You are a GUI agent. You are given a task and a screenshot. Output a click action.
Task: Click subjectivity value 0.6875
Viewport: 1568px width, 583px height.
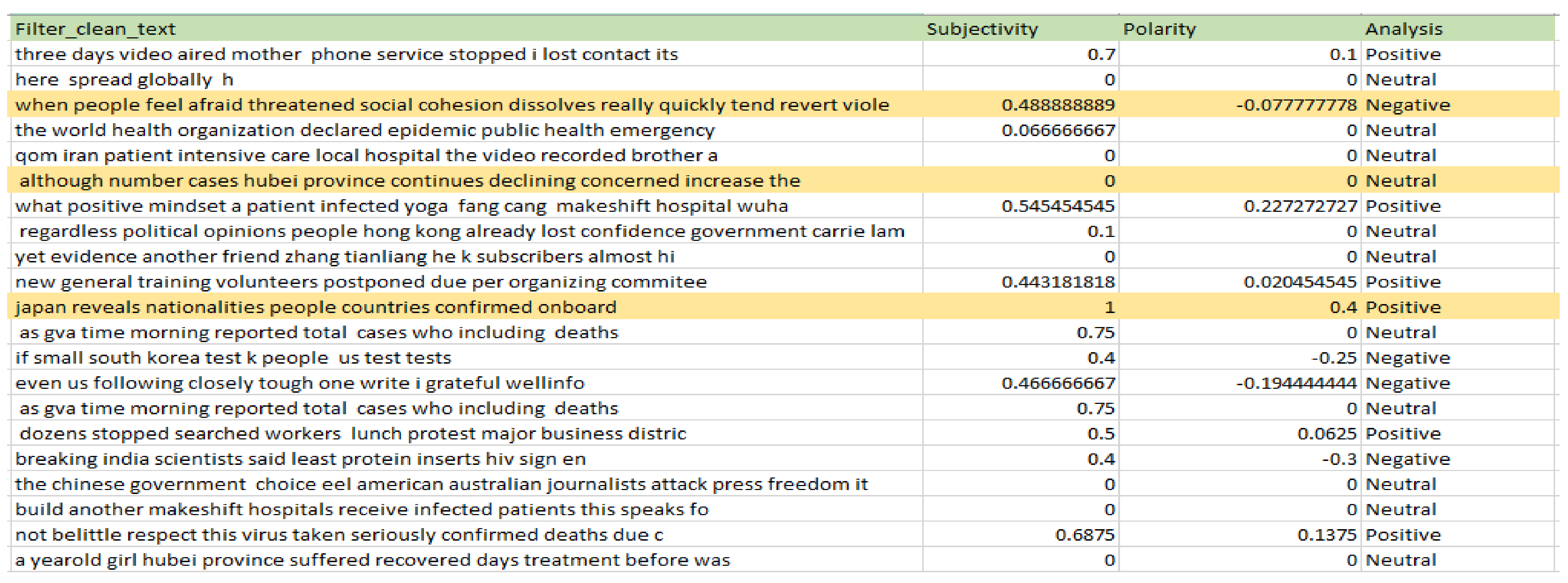point(1084,534)
